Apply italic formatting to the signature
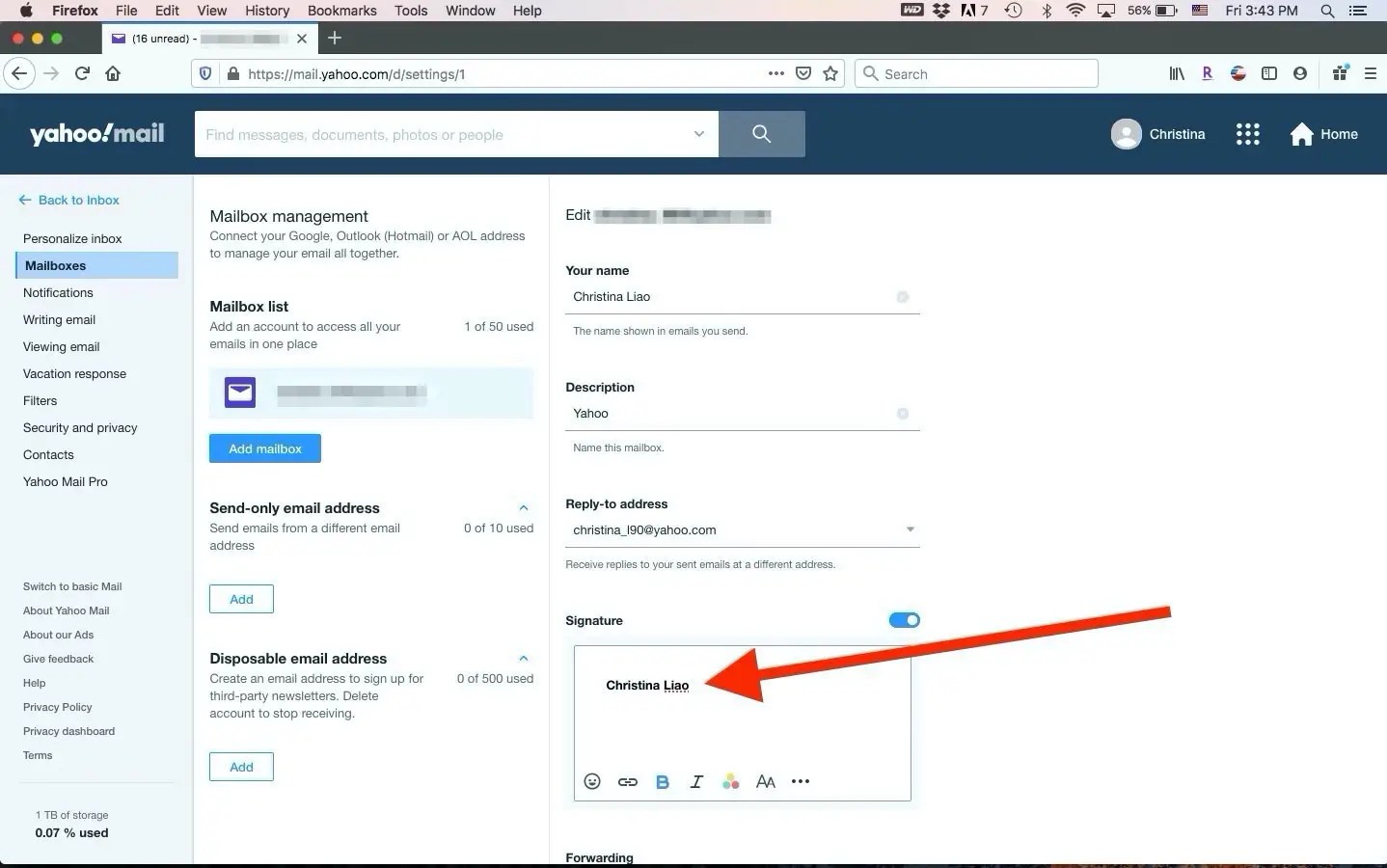Image resolution: width=1387 pixels, height=868 pixels. [696, 782]
